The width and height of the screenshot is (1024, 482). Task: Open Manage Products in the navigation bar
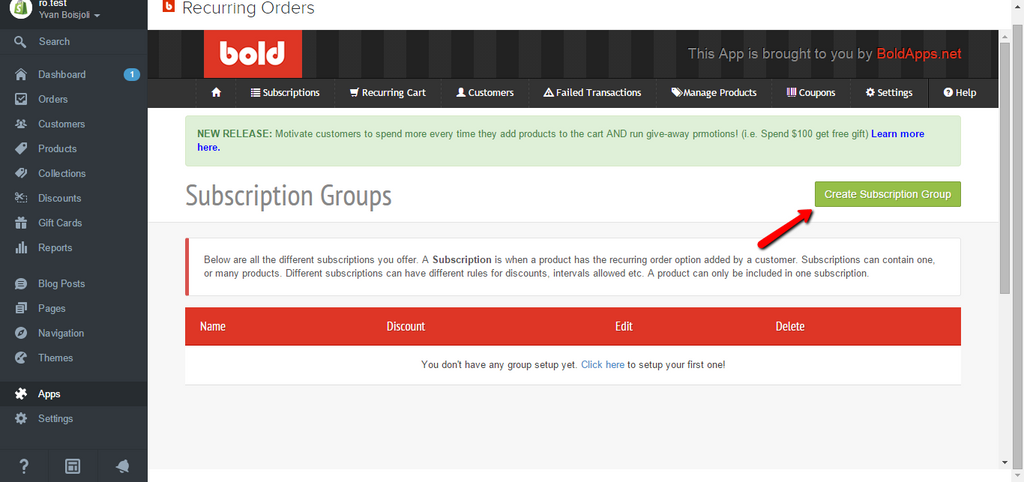coord(714,93)
